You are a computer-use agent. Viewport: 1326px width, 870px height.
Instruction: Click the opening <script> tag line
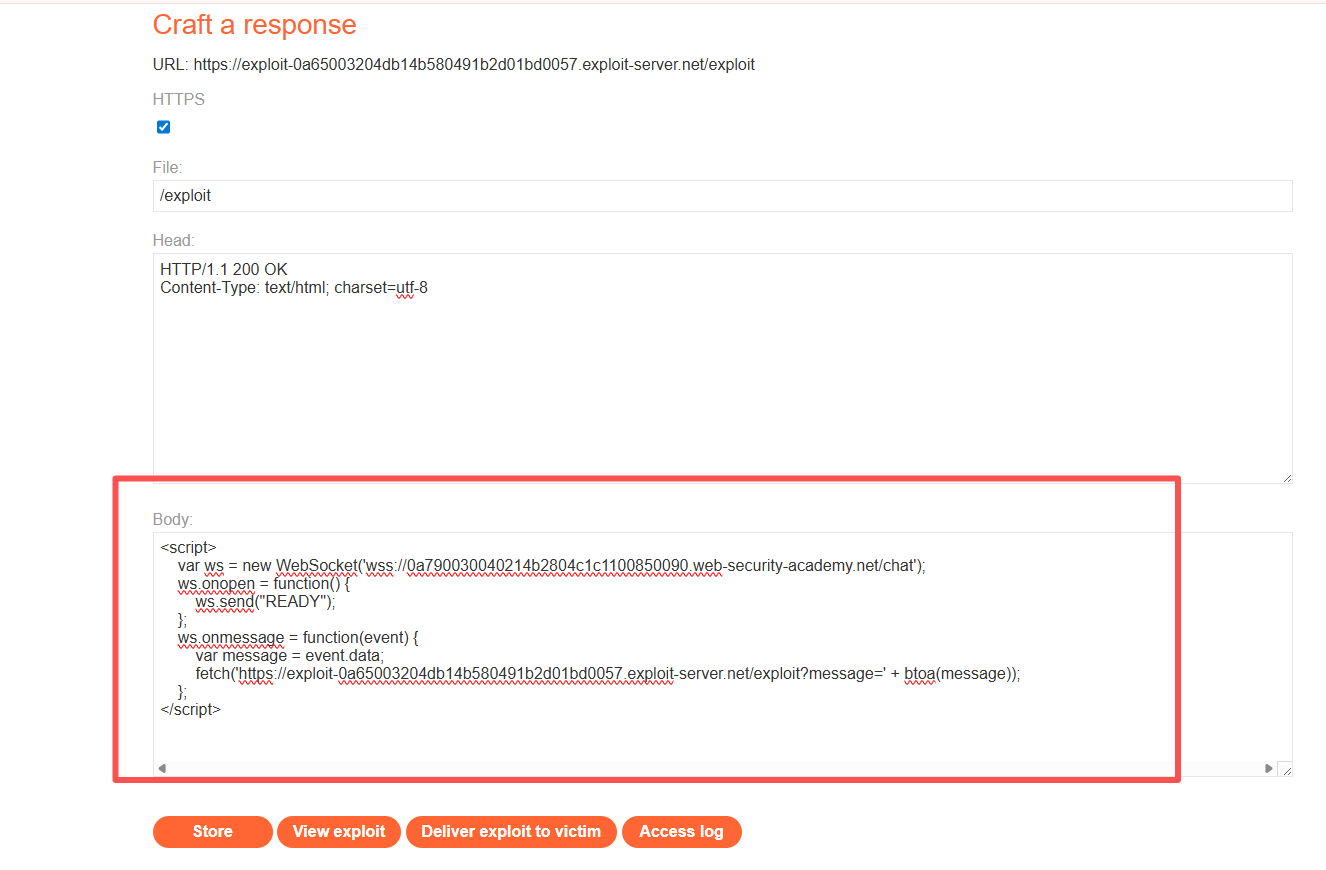(x=187, y=547)
